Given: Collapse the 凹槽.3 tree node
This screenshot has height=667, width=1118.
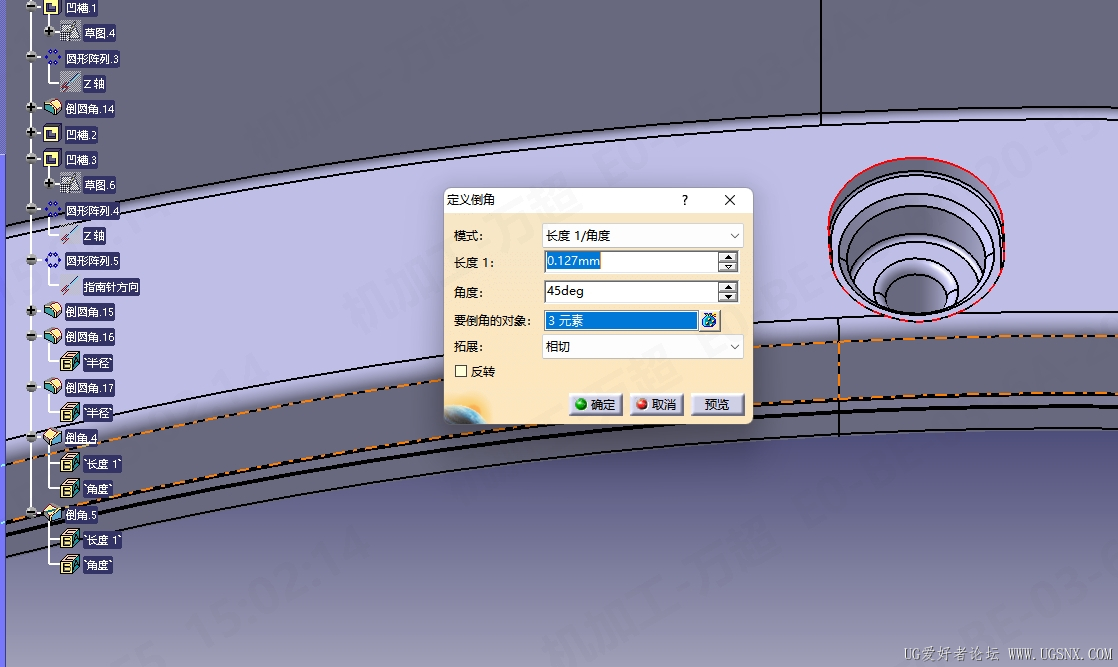Looking at the screenshot, I should [31, 158].
